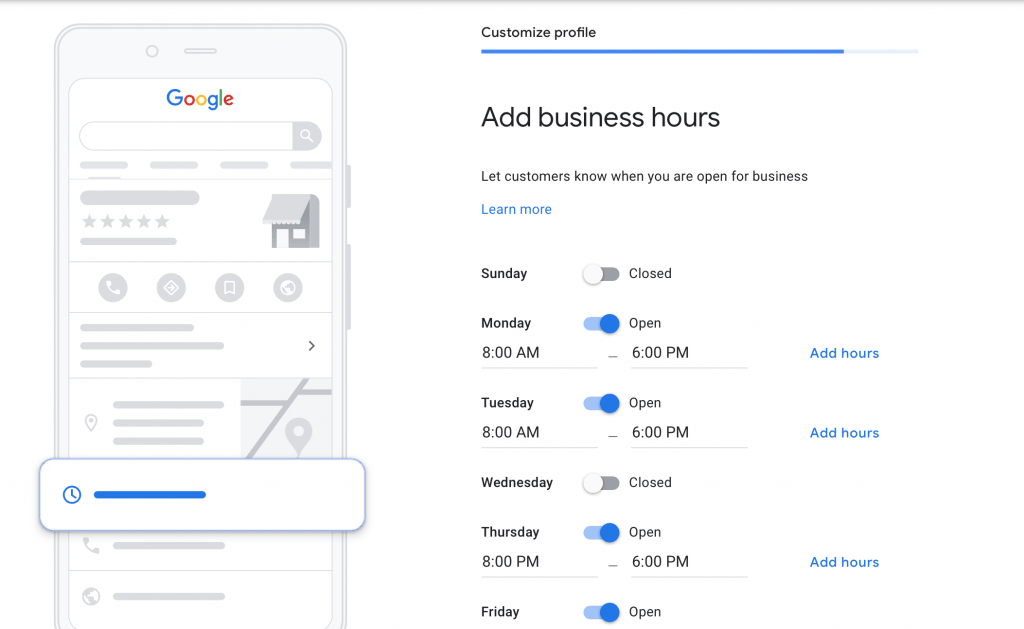Turn off the Tuesday open toggle
1024x629 pixels.
point(601,403)
